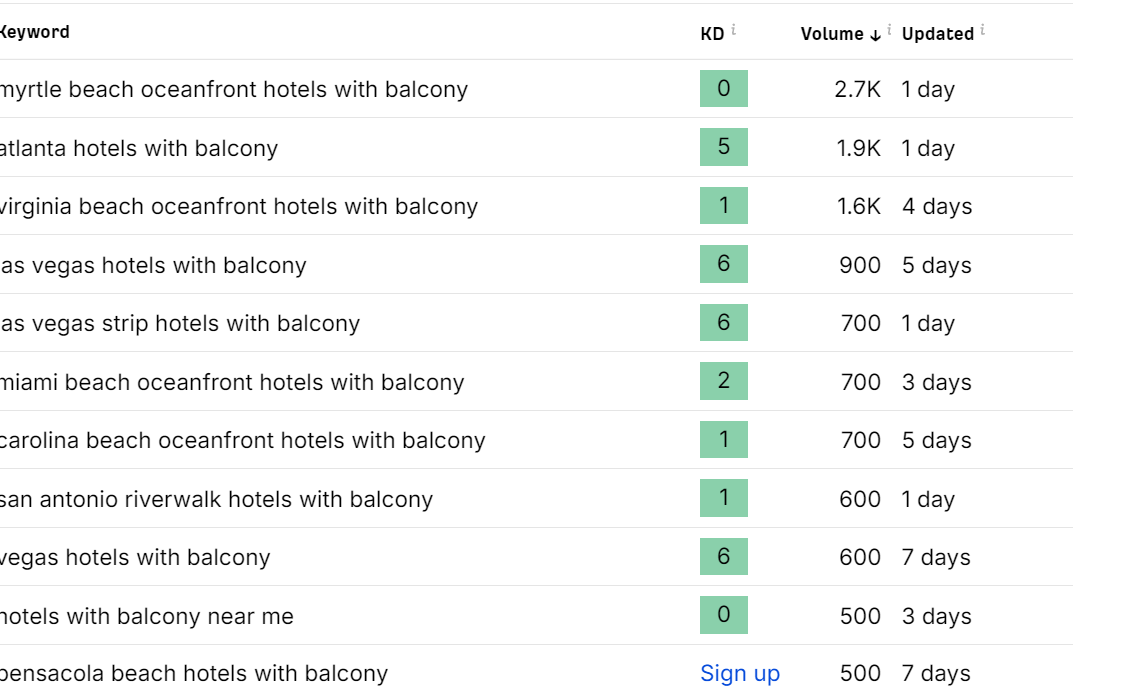
Task: Open san antonio riverwalk hotels keyword
Action: point(216,499)
